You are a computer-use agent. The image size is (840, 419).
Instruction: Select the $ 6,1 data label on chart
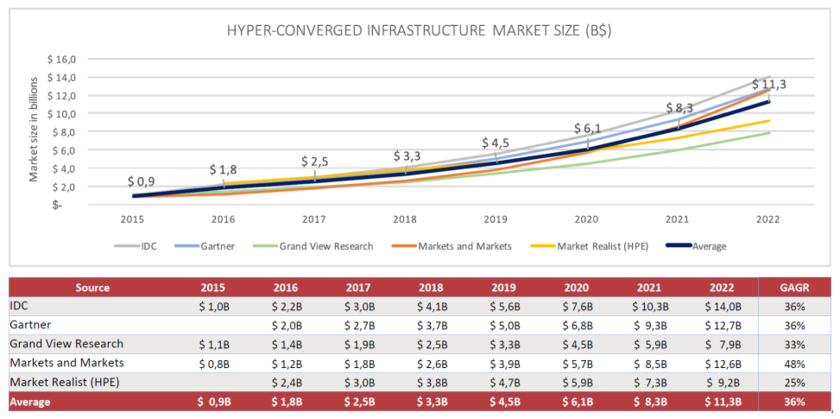tap(588, 129)
